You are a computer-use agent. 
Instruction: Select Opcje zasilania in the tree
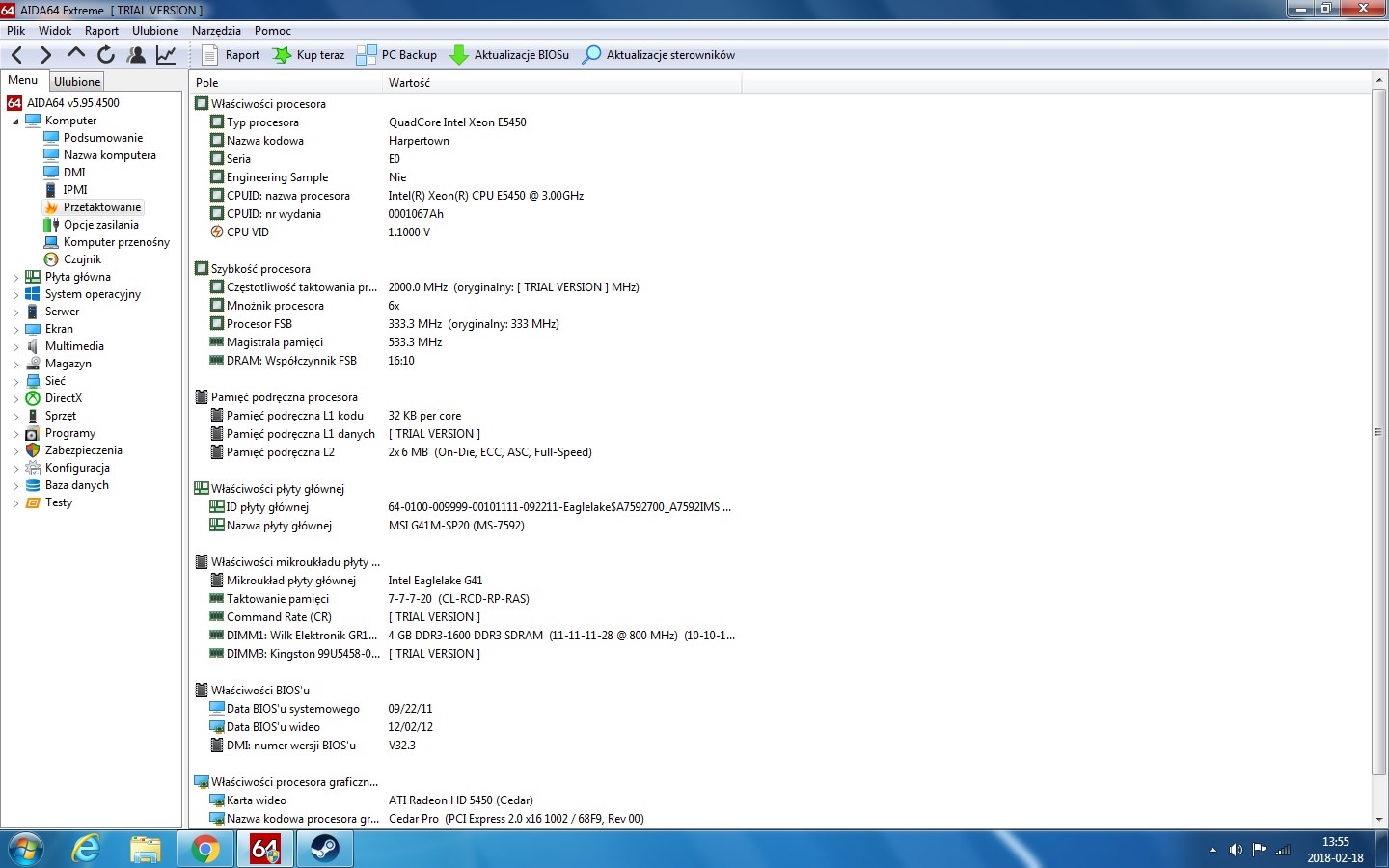point(101,225)
